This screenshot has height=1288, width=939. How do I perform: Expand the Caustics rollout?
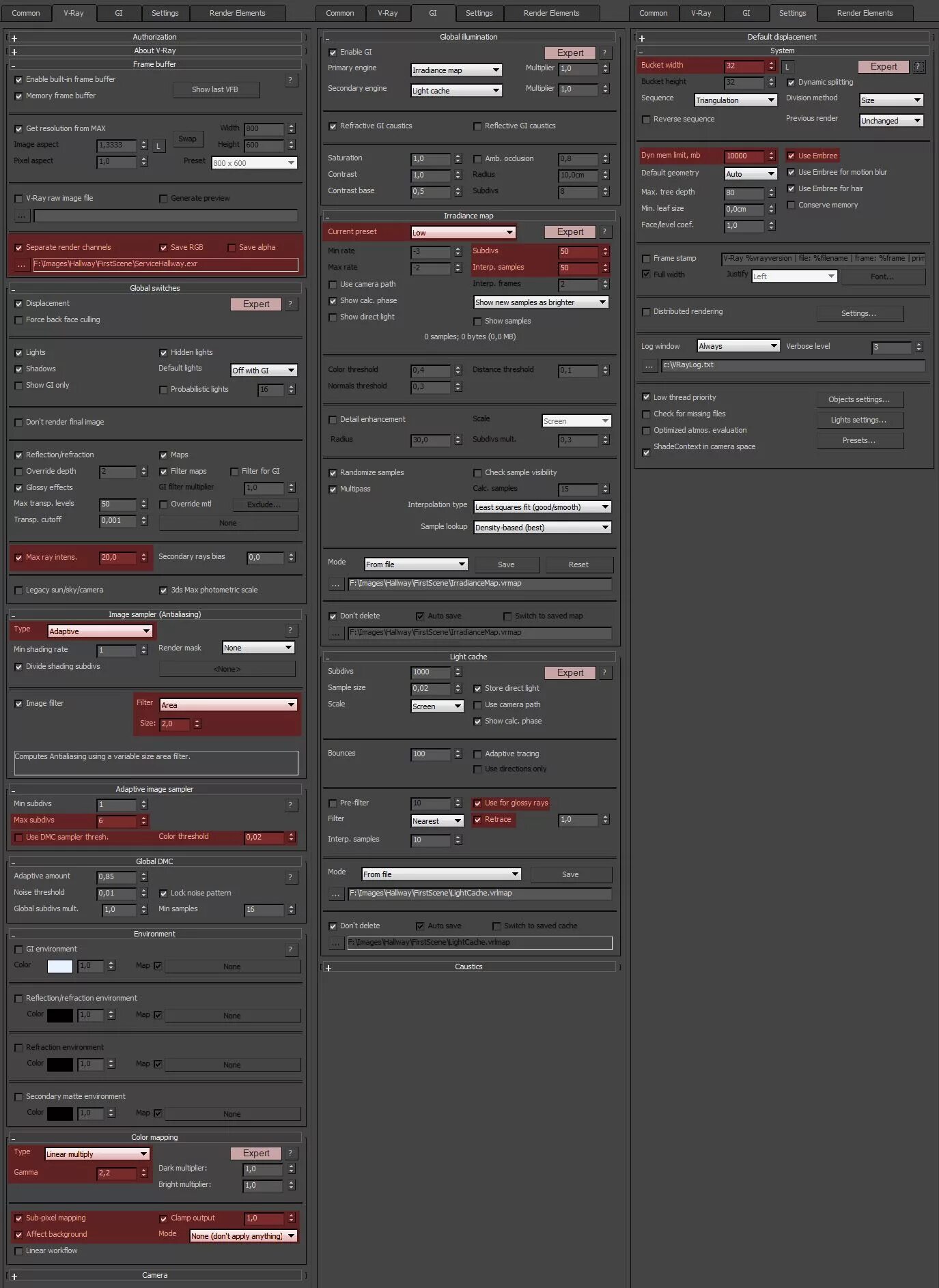click(x=468, y=967)
